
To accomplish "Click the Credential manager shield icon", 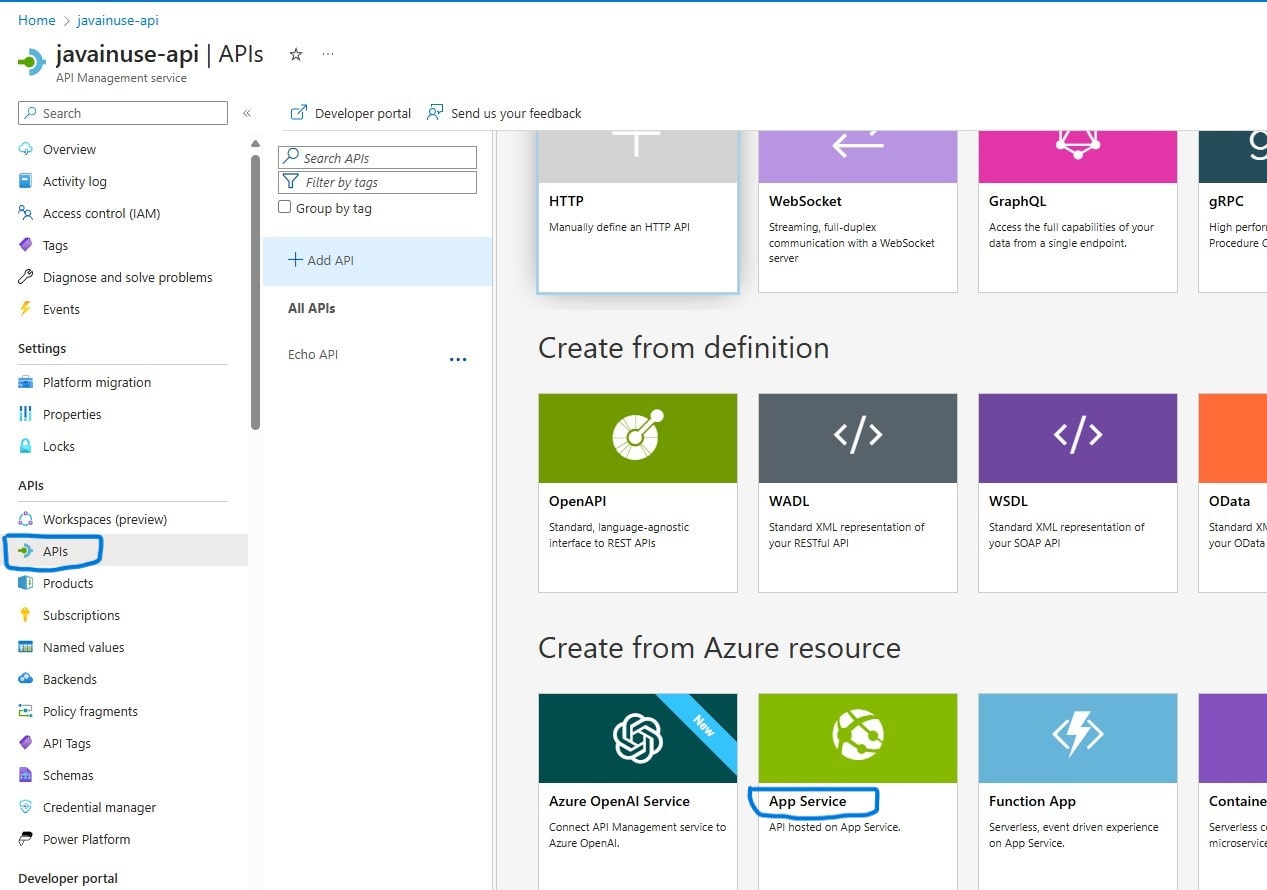I will (x=26, y=807).
